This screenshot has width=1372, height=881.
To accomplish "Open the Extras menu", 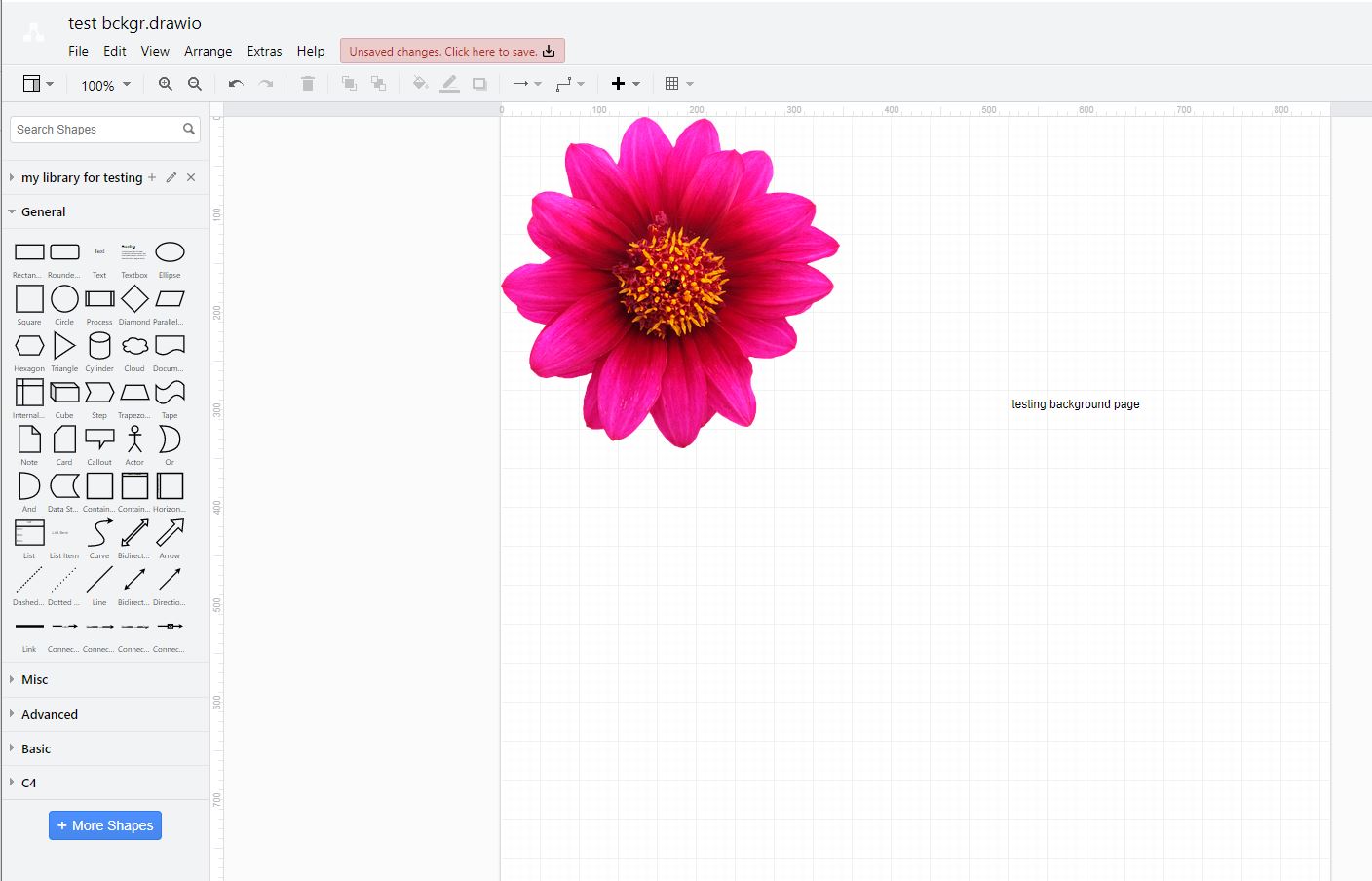I will coord(264,51).
